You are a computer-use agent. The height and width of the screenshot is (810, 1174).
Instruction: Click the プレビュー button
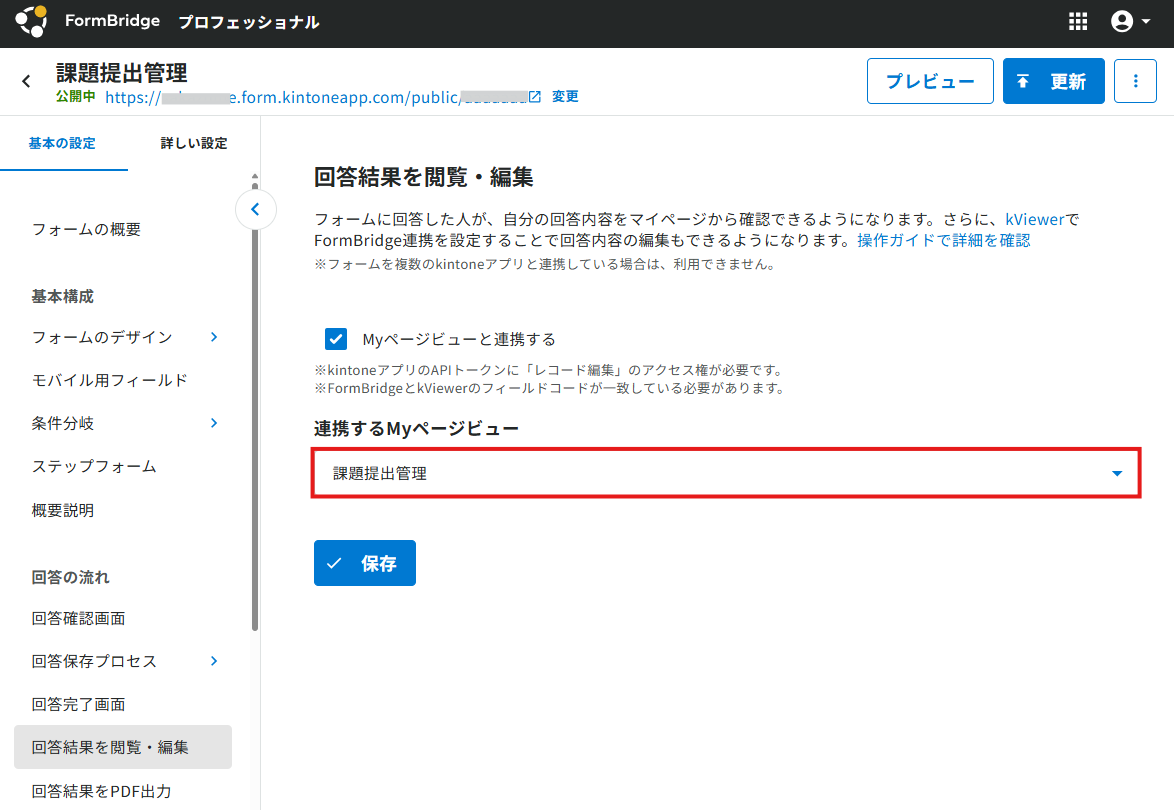pyautogui.click(x=930, y=81)
